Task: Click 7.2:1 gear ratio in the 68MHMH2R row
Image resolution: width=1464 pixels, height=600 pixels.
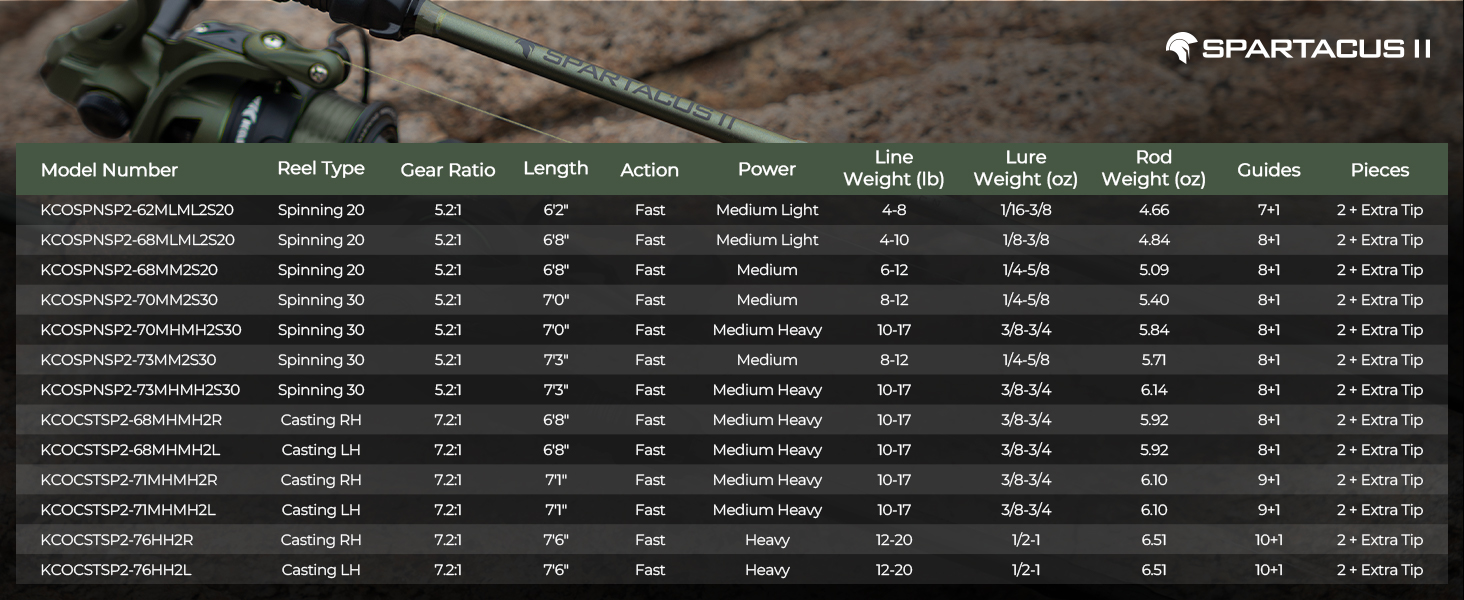Action: (x=448, y=420)
